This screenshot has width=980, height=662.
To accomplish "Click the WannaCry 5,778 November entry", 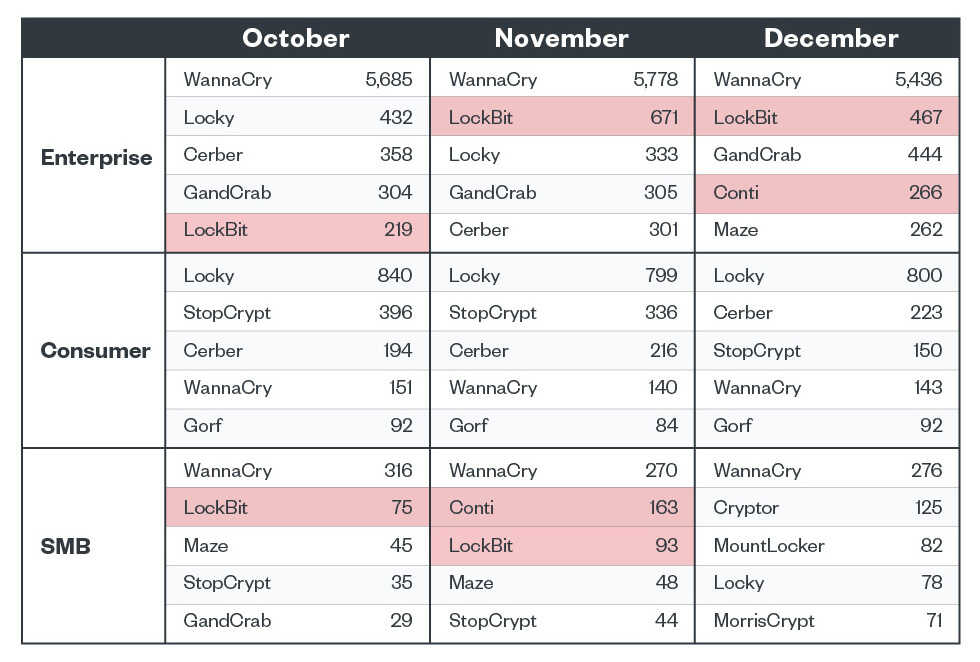I will coord(562,80).
